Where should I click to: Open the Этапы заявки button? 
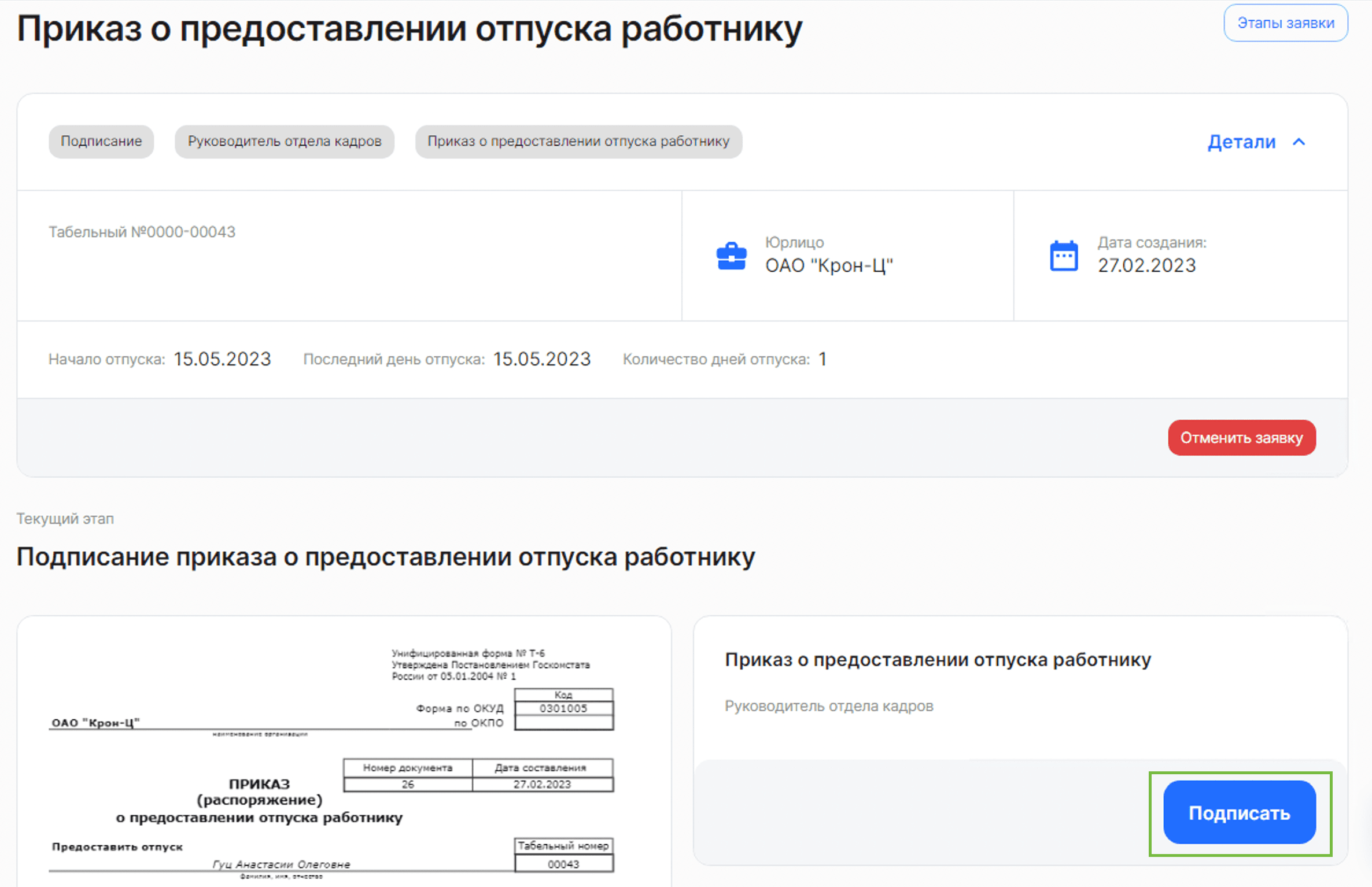pos(1285,23)
